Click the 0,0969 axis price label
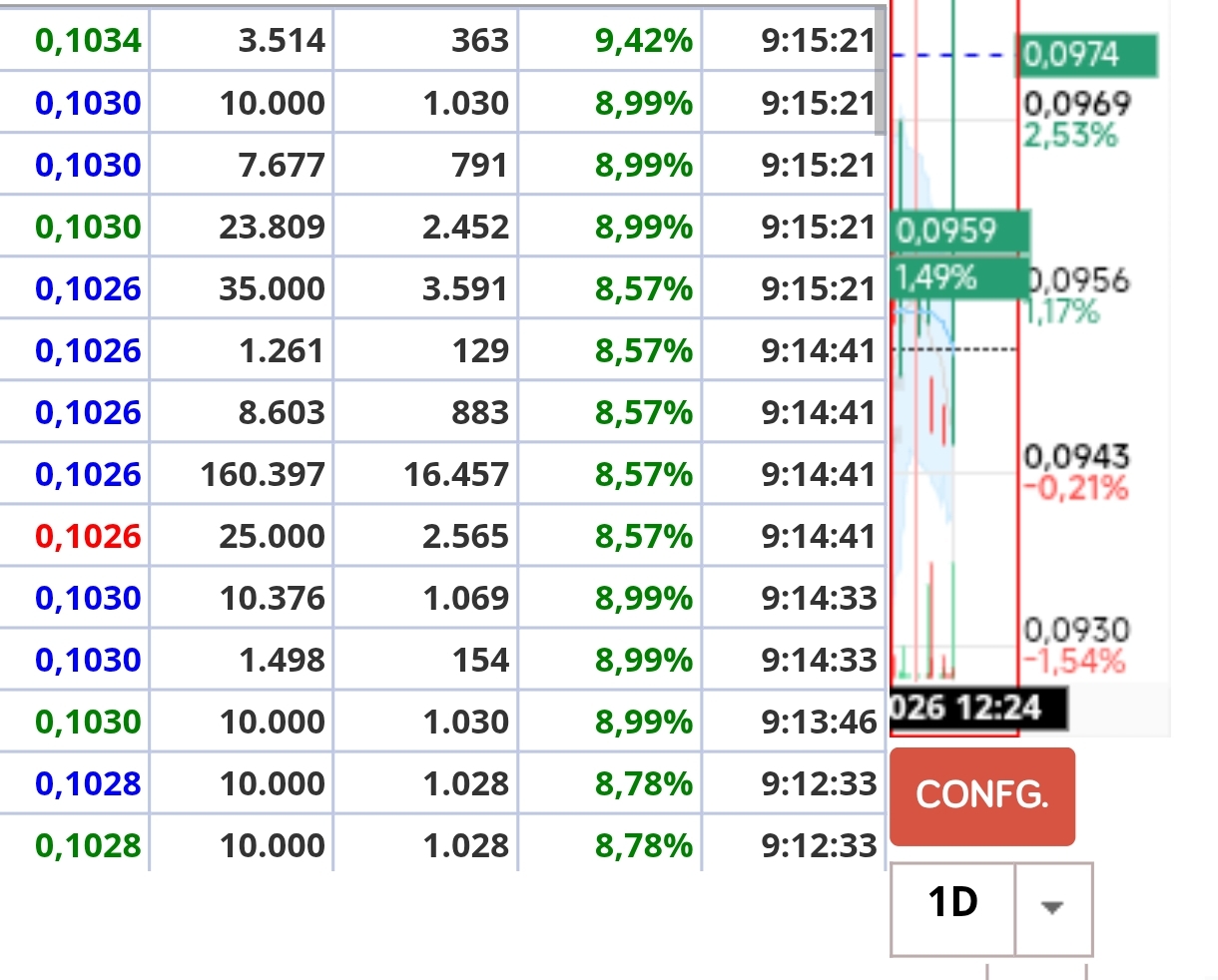The height and width of the screenshot is (980, 1218). click(x=1077, y=104)
